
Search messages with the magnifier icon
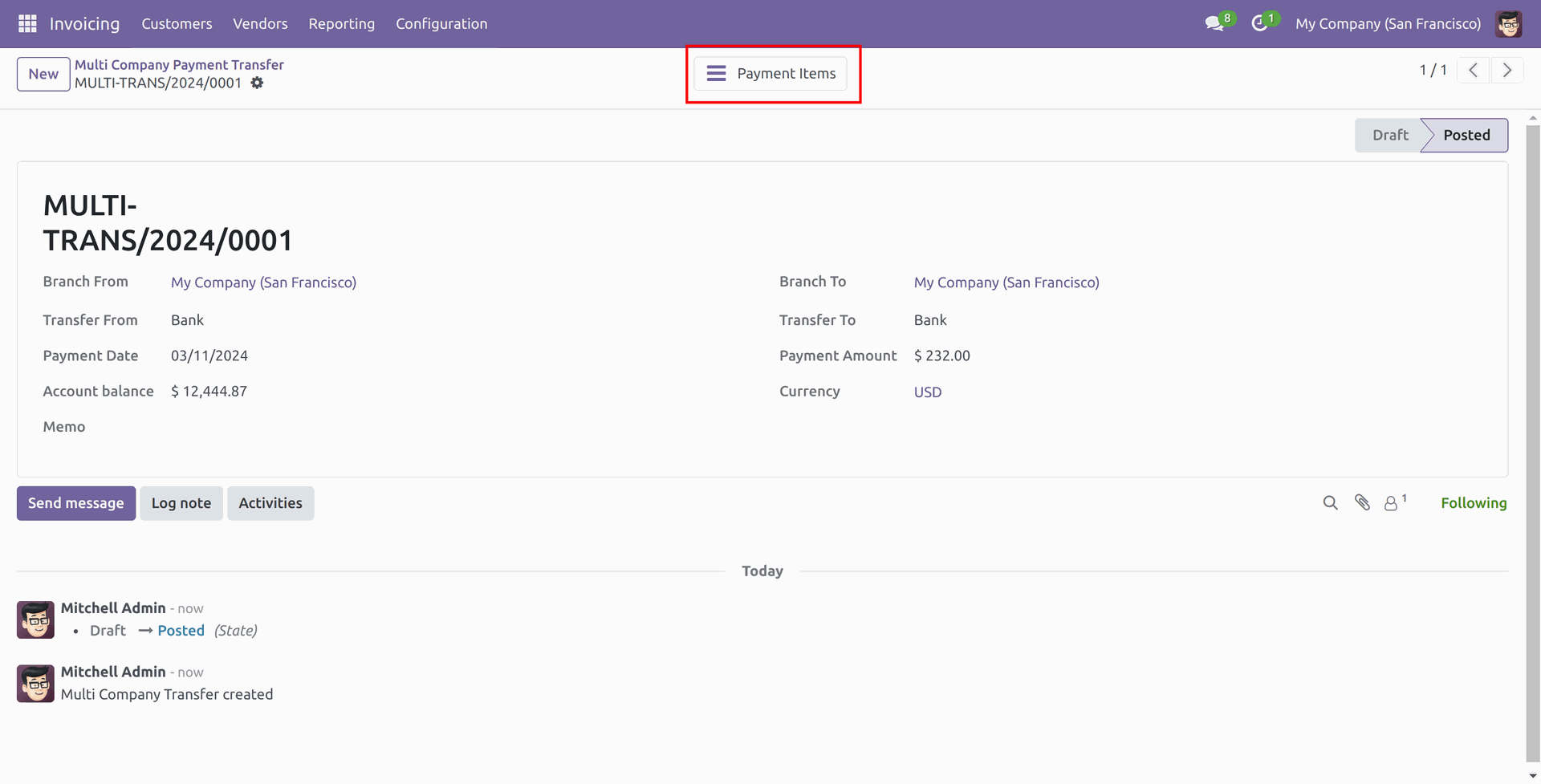(1330, 503)
